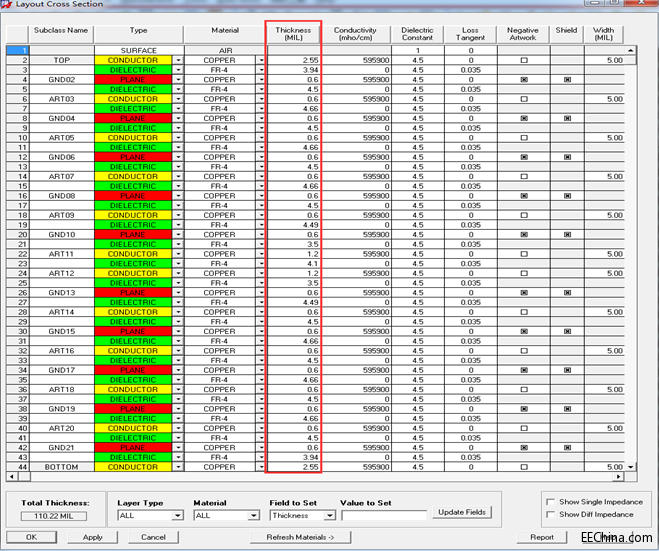This screenshot has height=551, width=659.
Task: Open Type dropdown for GND02 layer
Action: (x=178, y=79)
